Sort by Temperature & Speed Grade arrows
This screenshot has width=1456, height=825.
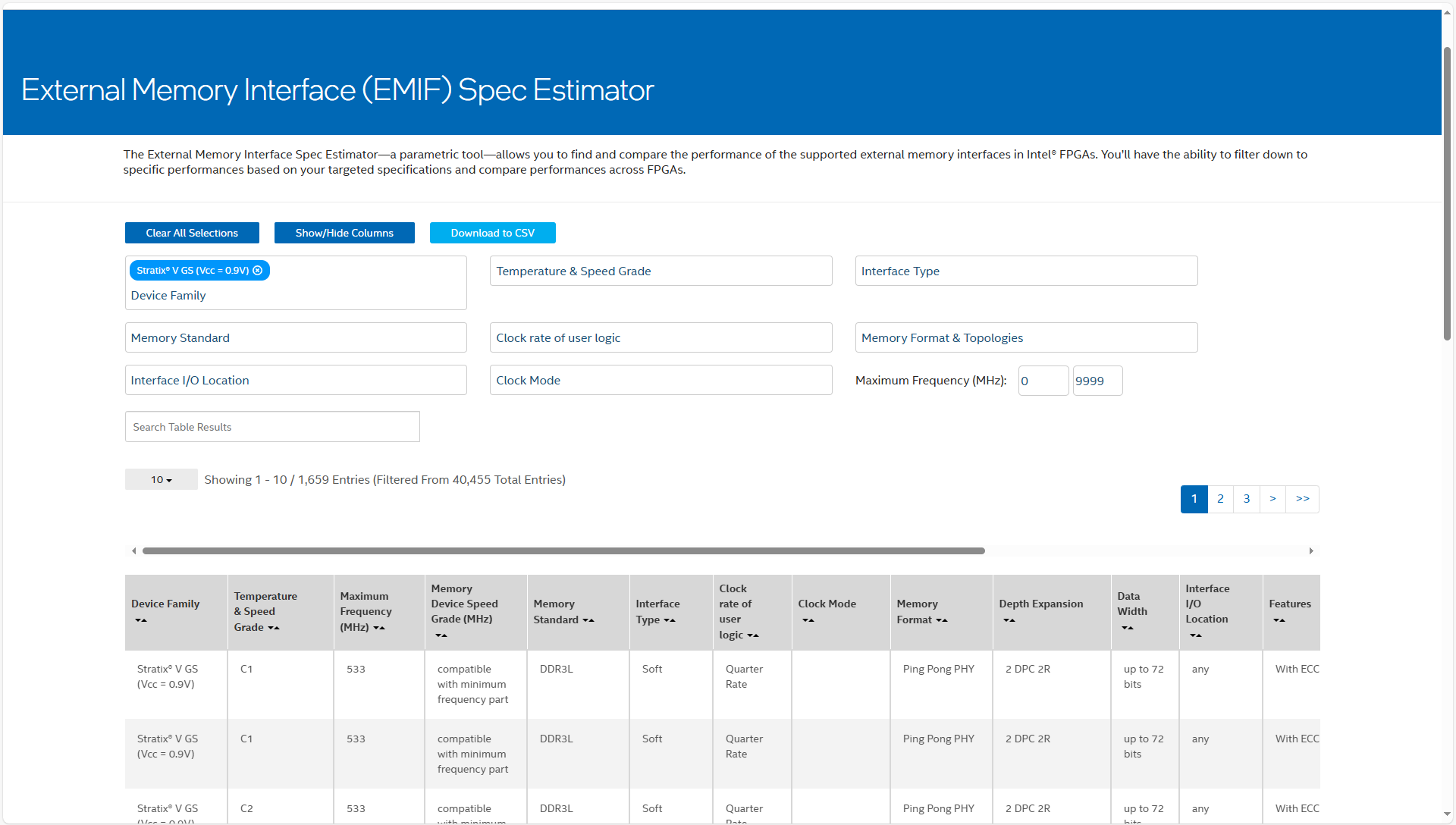[x=274, y=628]
